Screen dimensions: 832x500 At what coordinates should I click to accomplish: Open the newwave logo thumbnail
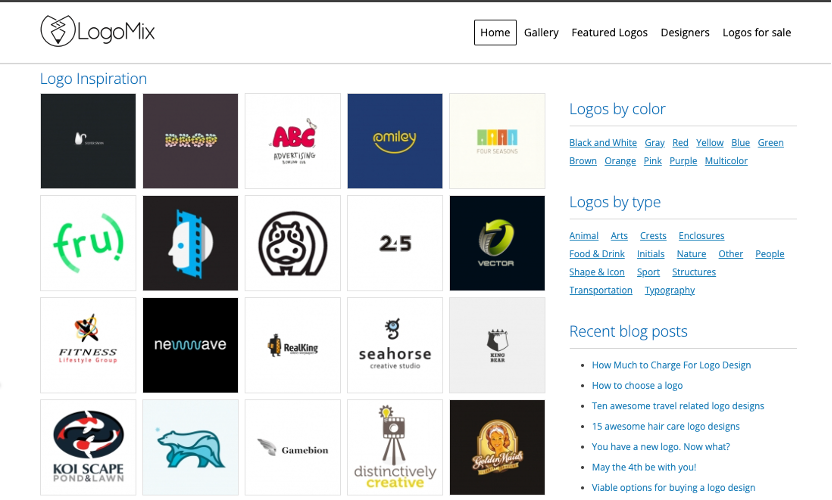click(190, 345)
